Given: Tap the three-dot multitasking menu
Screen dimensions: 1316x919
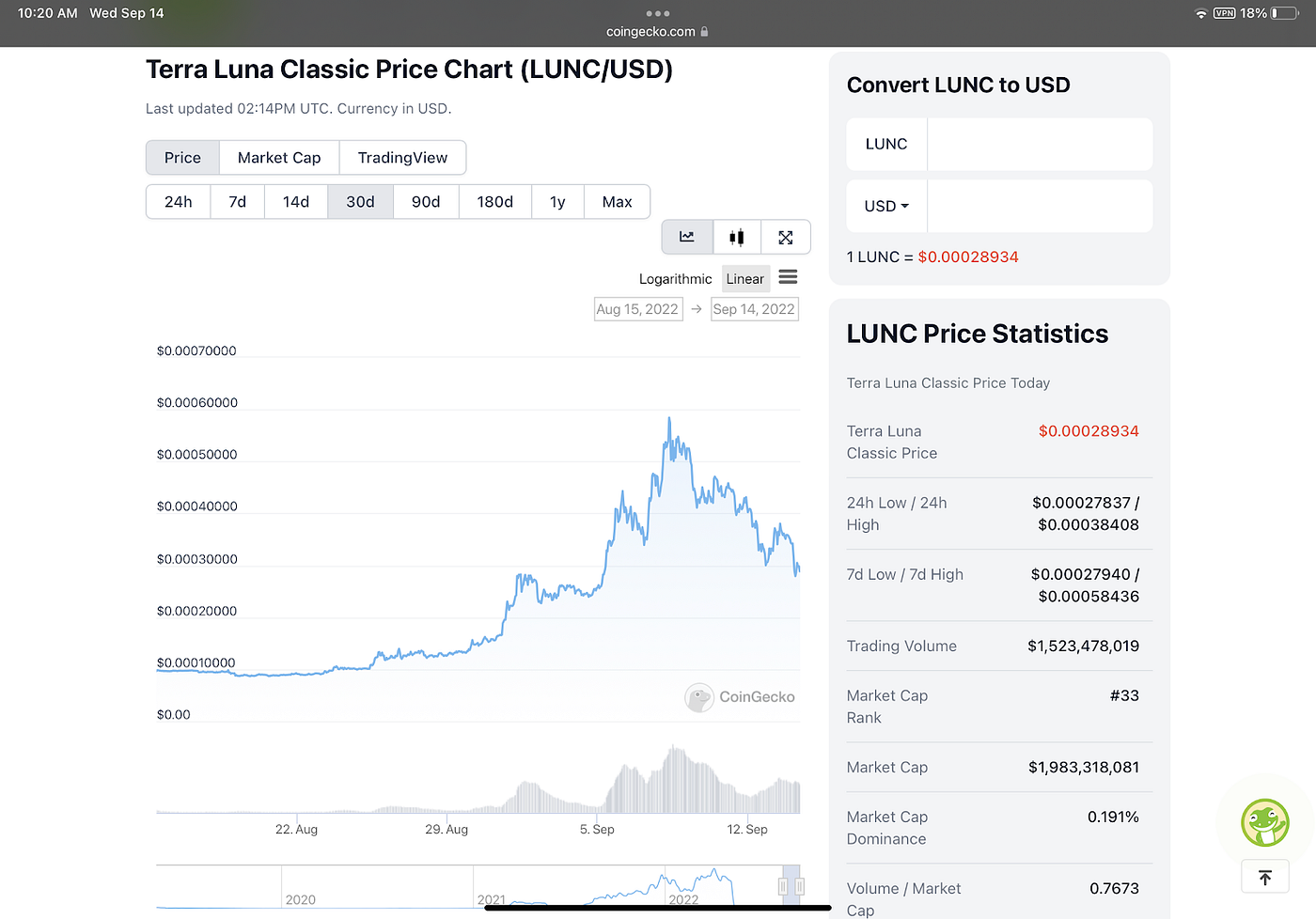Looking at the screenshot, I should [x=658, y=13].
